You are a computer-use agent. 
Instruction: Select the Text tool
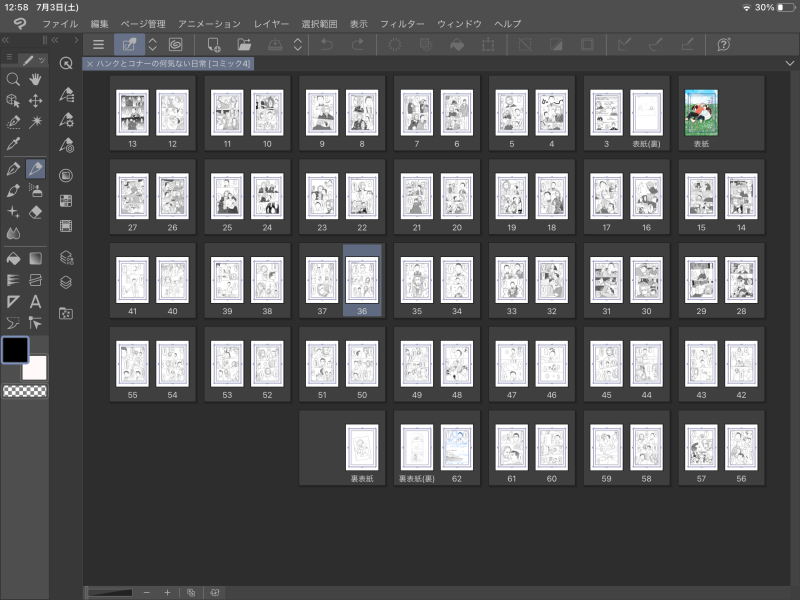pos(35,302)
